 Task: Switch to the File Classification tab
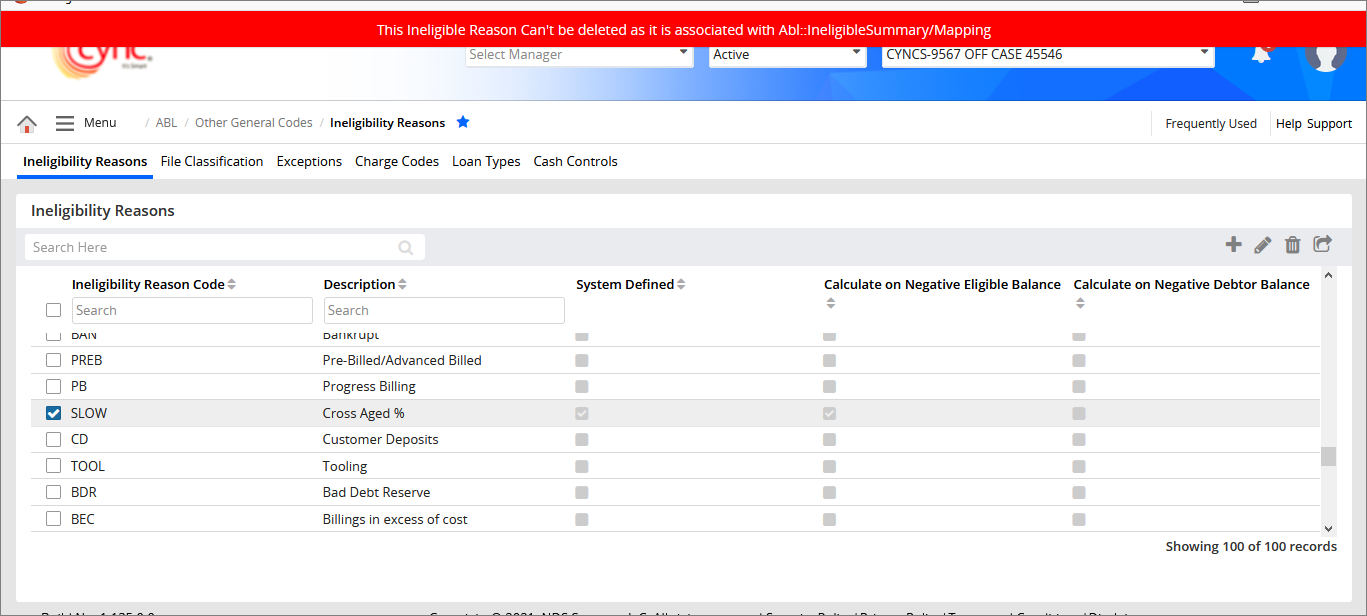coord(212,162)
